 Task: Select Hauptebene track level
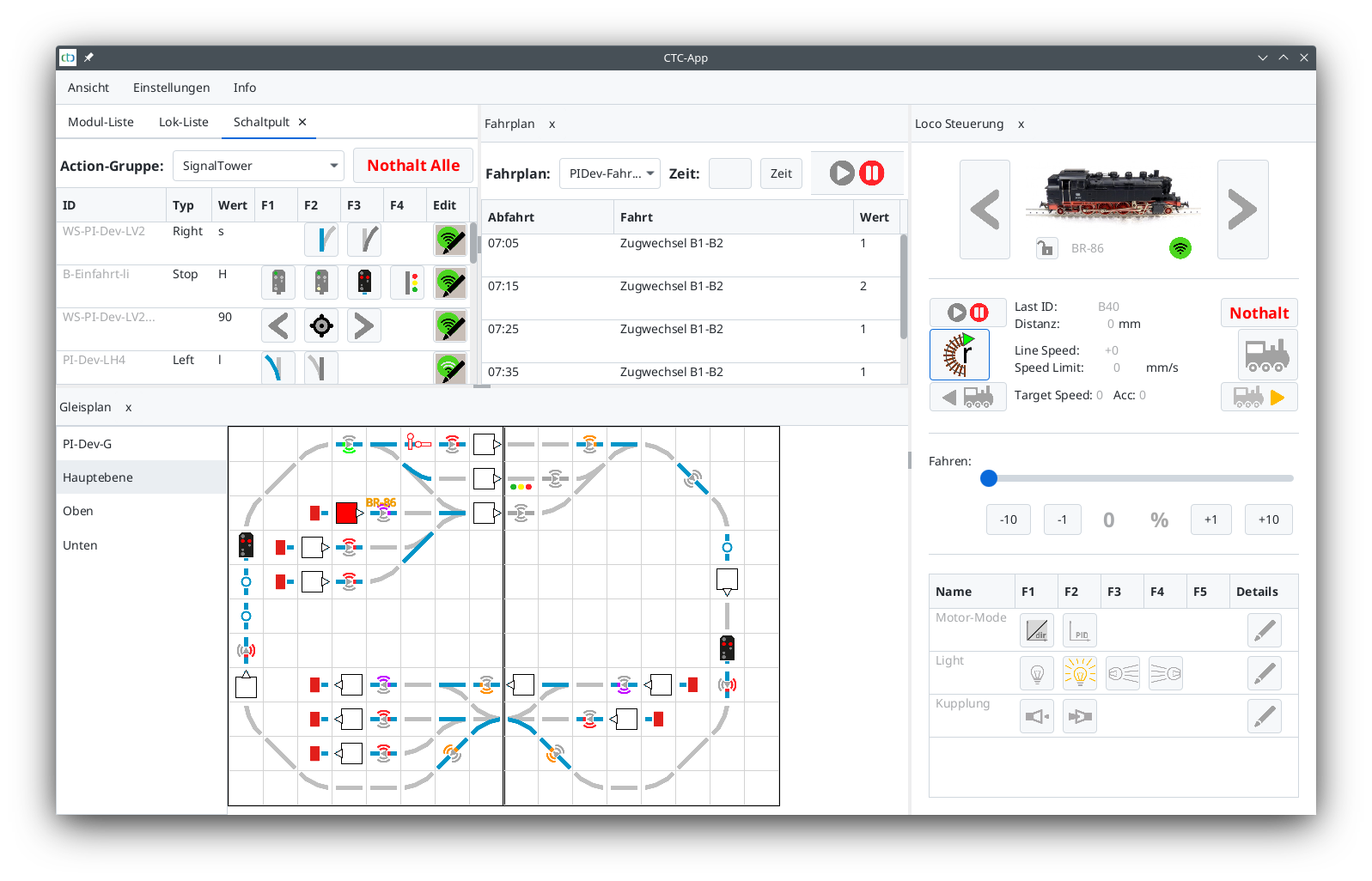click(142, 477)
